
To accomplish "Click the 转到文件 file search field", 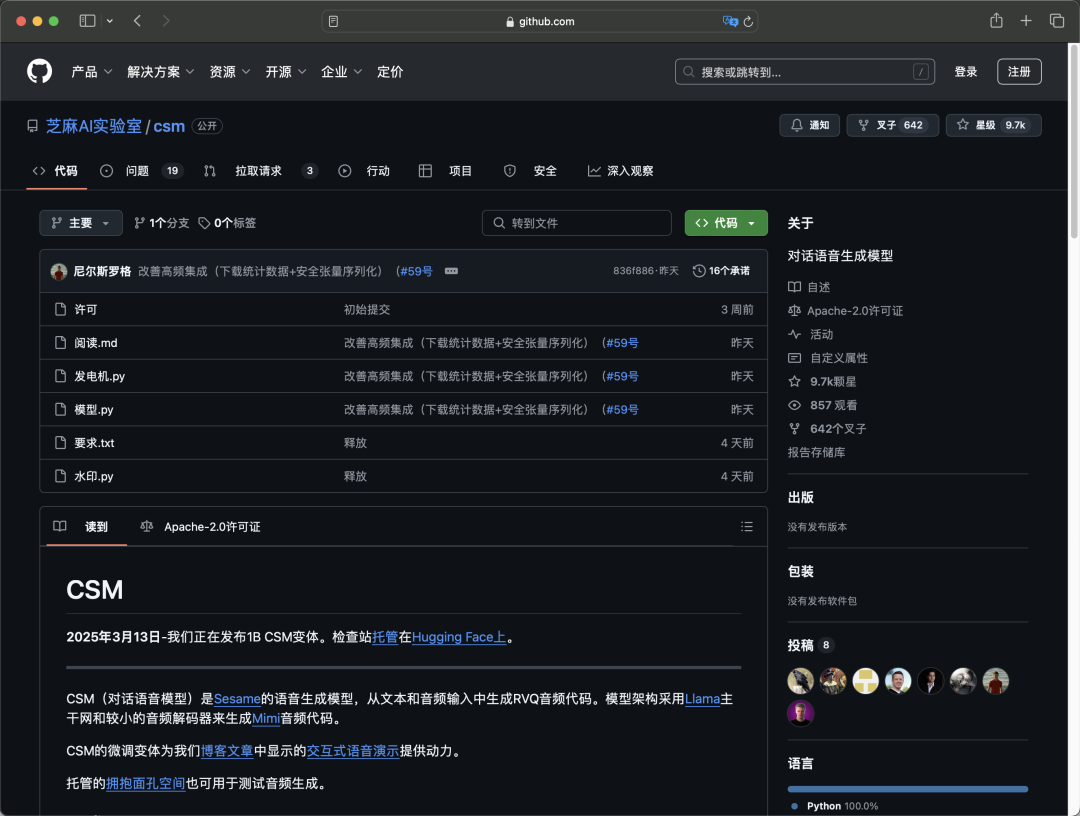I will pos(577,223).
